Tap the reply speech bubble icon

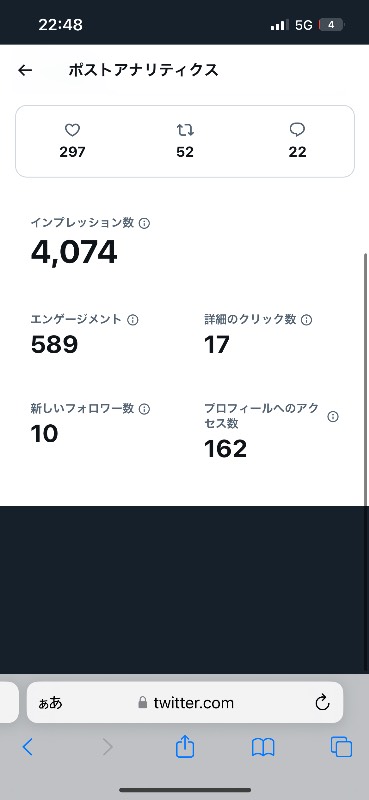297,131
